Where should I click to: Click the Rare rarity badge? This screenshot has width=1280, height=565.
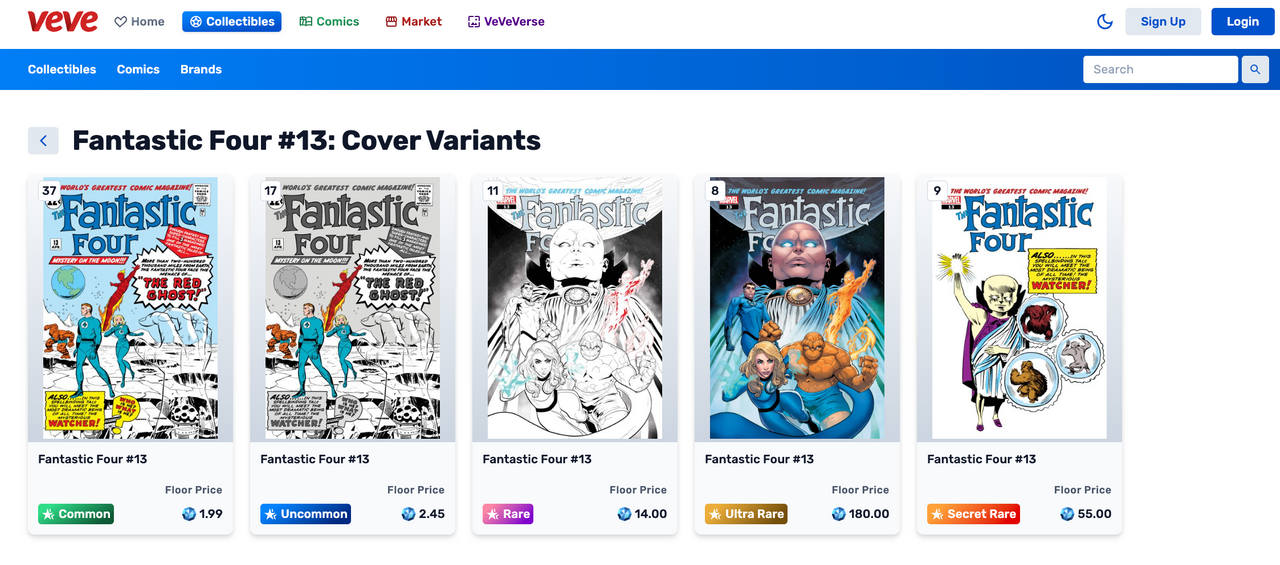(508, 514)
